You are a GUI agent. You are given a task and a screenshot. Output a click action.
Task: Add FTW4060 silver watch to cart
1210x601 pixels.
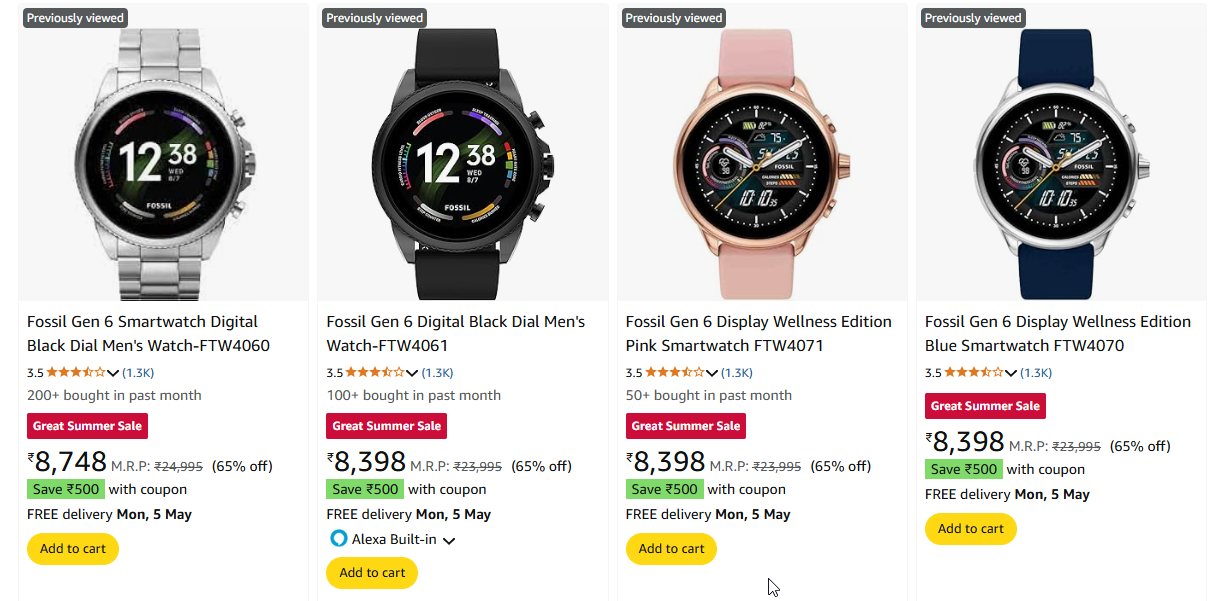73,549
